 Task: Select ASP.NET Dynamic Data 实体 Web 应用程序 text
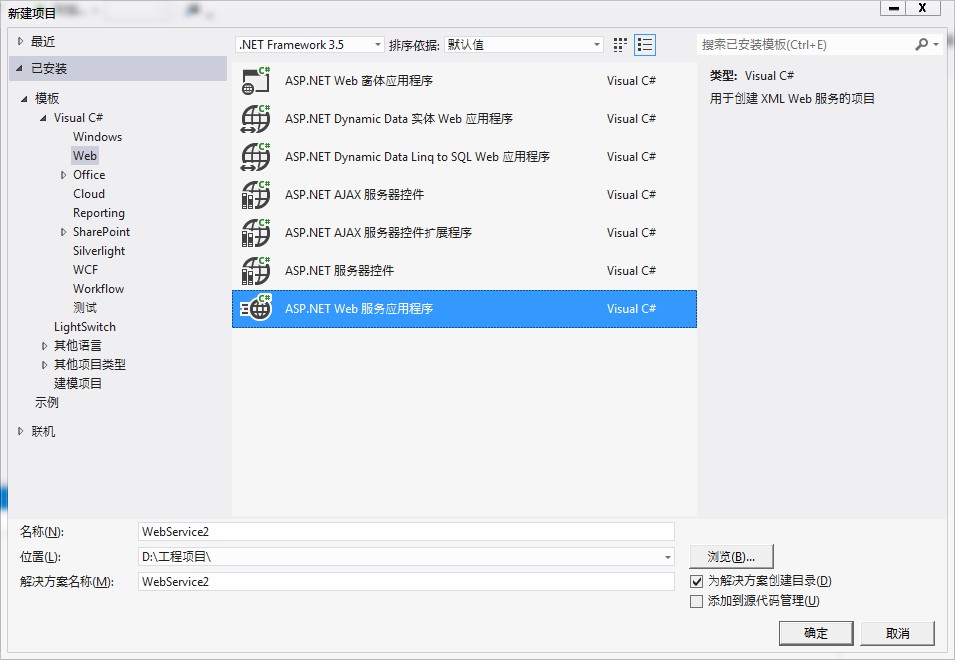[399, 119]
